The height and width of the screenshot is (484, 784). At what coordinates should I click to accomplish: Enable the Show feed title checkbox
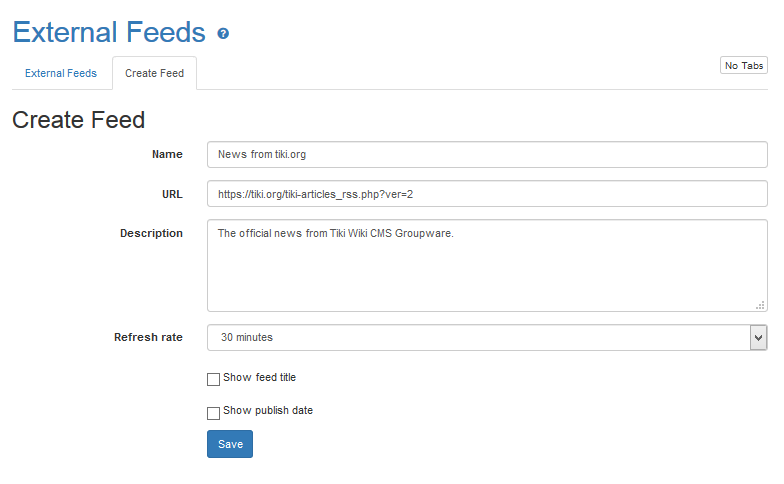point(213,380)
